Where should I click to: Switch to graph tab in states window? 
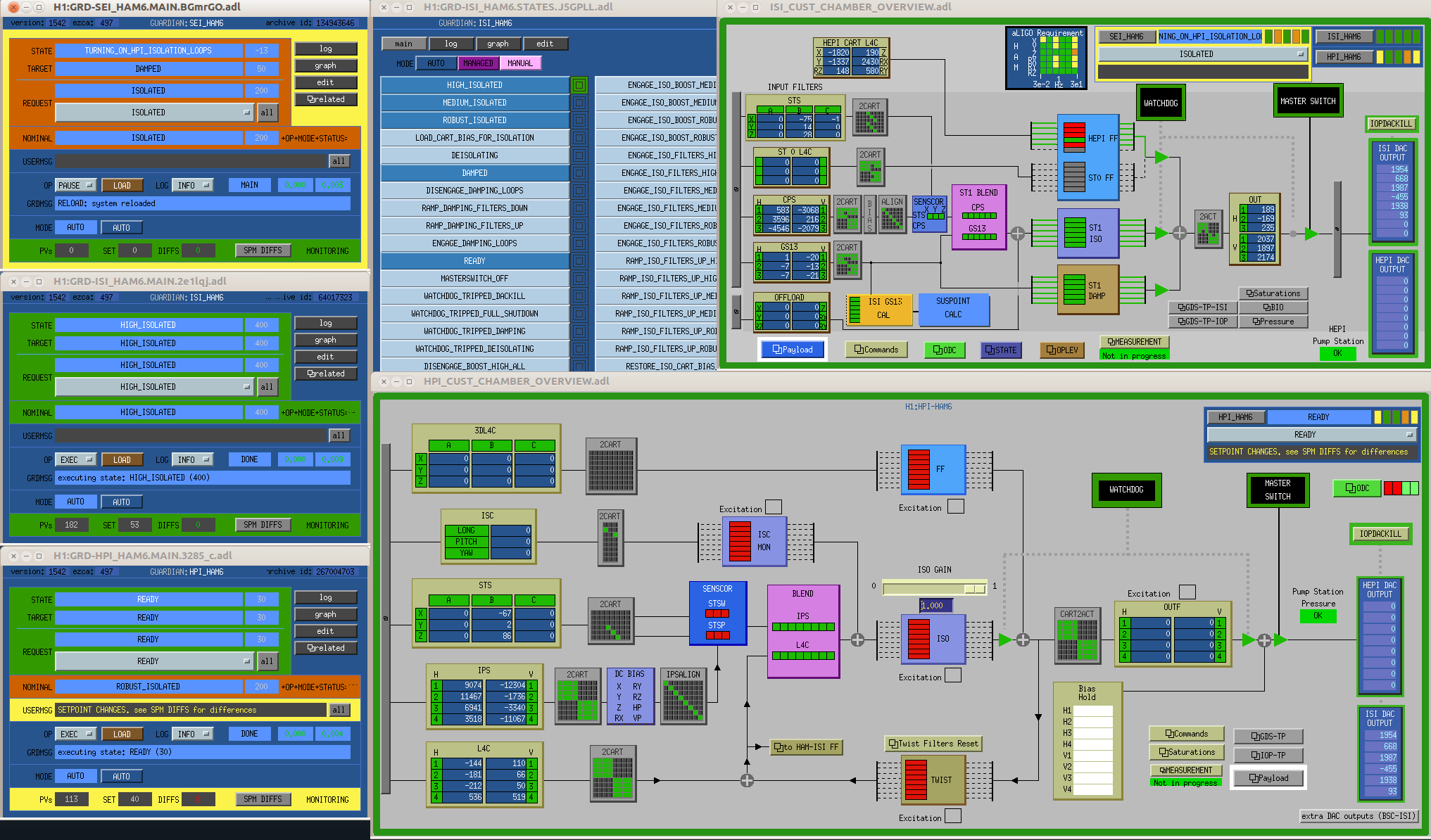click(x=498, y=44)
